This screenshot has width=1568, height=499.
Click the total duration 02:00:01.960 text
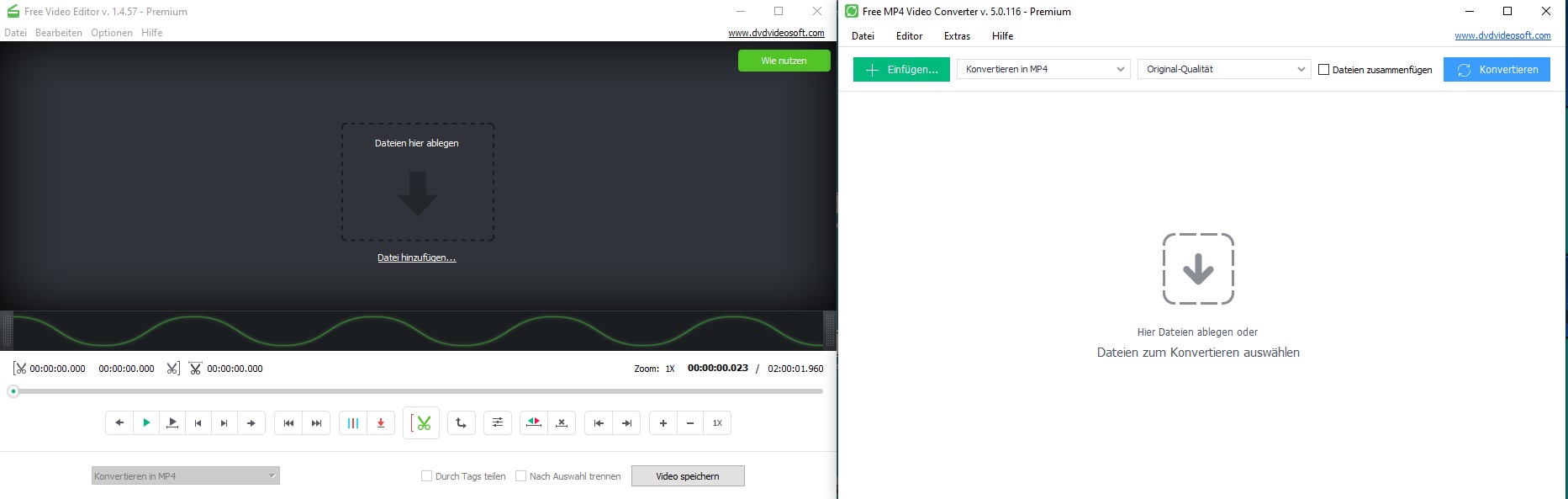point(795,369)
